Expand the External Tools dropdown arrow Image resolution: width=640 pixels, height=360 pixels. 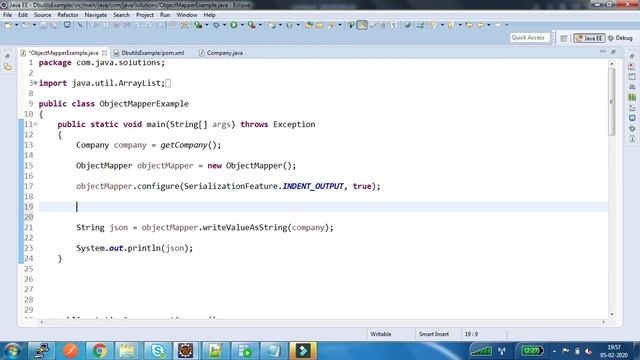[x=260, y=25]
